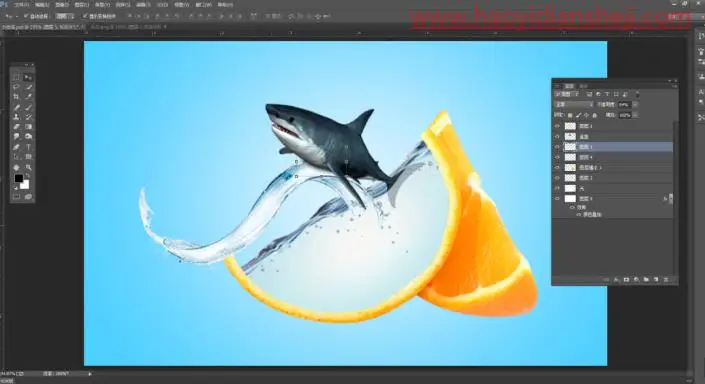Image resolution: width=705 pixels, height=384 pixels.
Task: Select the Eraser tool
Action: coord(17,127)
